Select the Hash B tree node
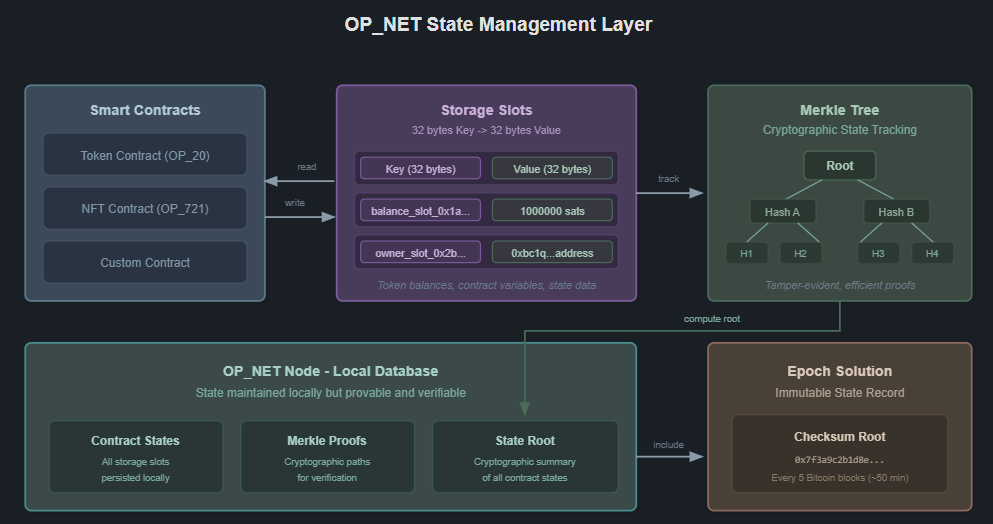 [x=896, y=212]
